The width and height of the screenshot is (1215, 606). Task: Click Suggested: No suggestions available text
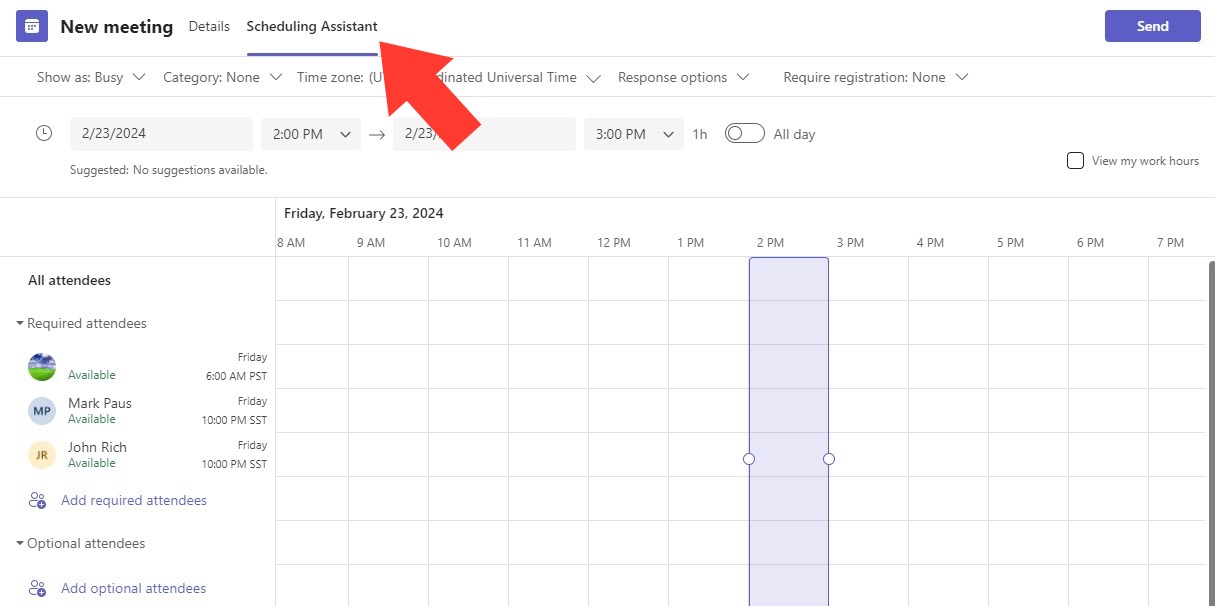[x=169, y=170]
